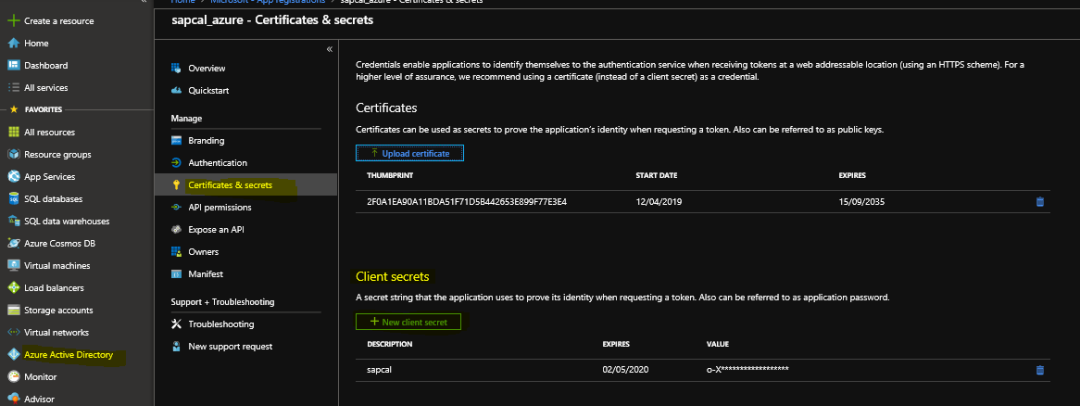Open Troubleshooting under Support
Image resolution: width=1080 pixels, height=406 pixels.
221,324
